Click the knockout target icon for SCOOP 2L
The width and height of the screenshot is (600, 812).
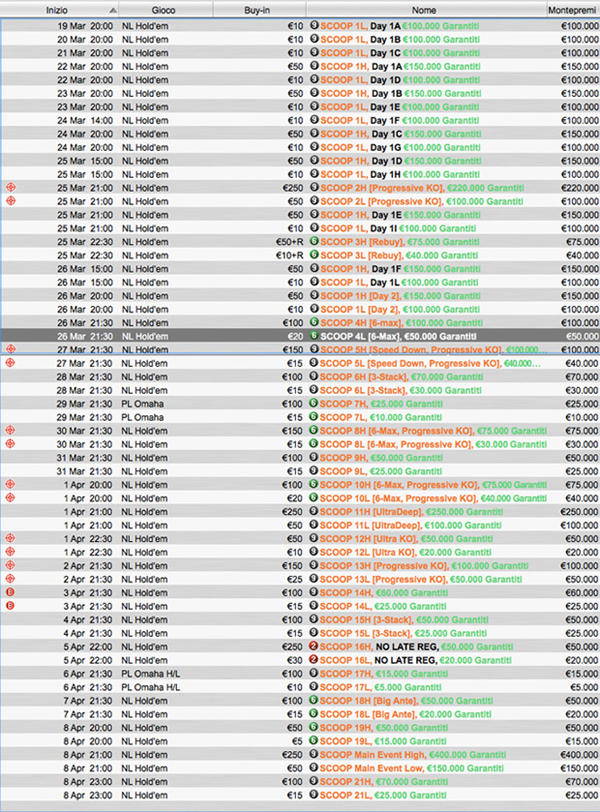pos(10,201)
